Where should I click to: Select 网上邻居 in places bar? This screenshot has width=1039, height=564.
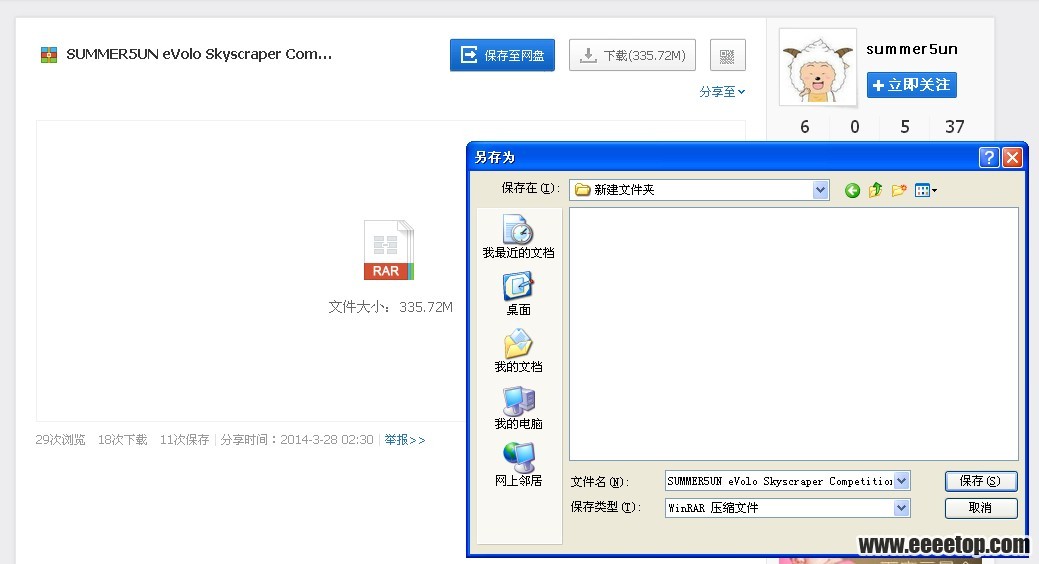pyautogui.click(x=518, y=465)
